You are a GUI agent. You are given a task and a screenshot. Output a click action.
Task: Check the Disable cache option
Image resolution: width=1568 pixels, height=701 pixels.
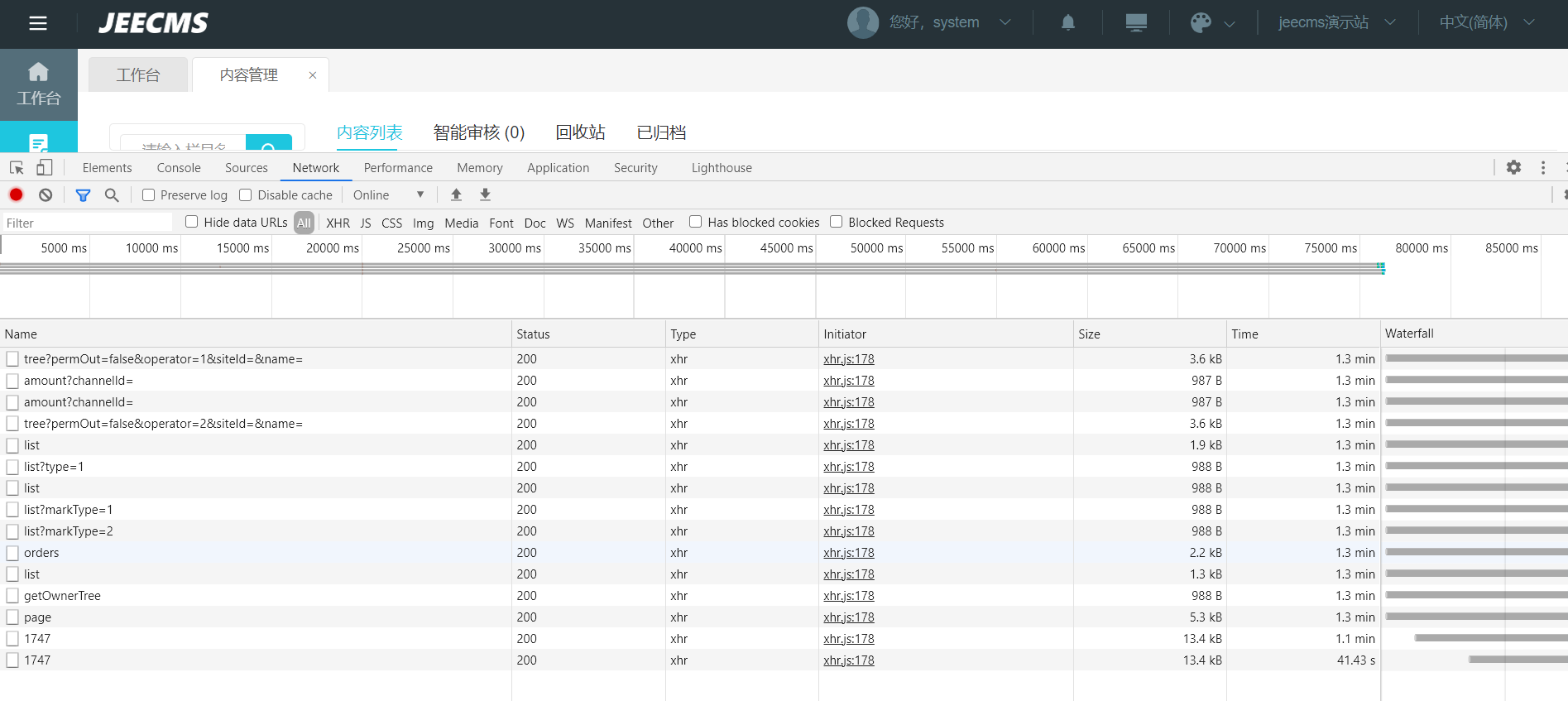click(x=246, y=195)
